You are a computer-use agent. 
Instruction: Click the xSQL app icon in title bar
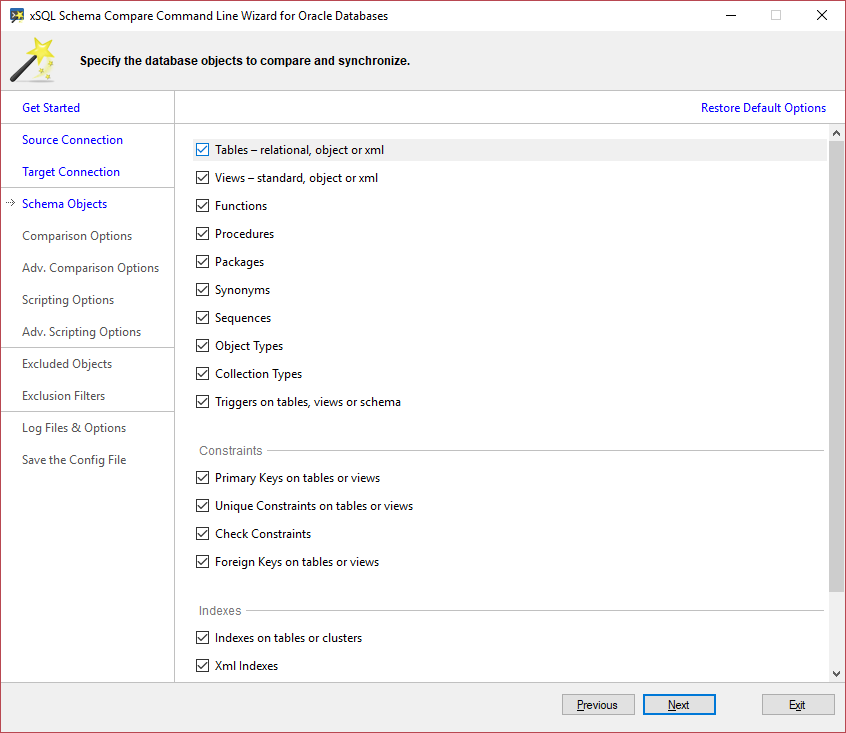17,15
